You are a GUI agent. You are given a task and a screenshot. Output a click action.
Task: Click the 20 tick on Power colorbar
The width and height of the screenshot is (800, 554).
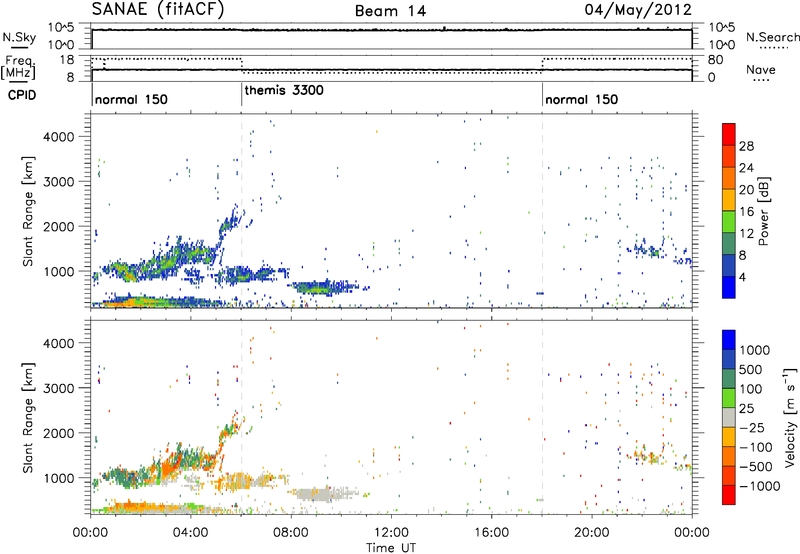coord(746,190)
